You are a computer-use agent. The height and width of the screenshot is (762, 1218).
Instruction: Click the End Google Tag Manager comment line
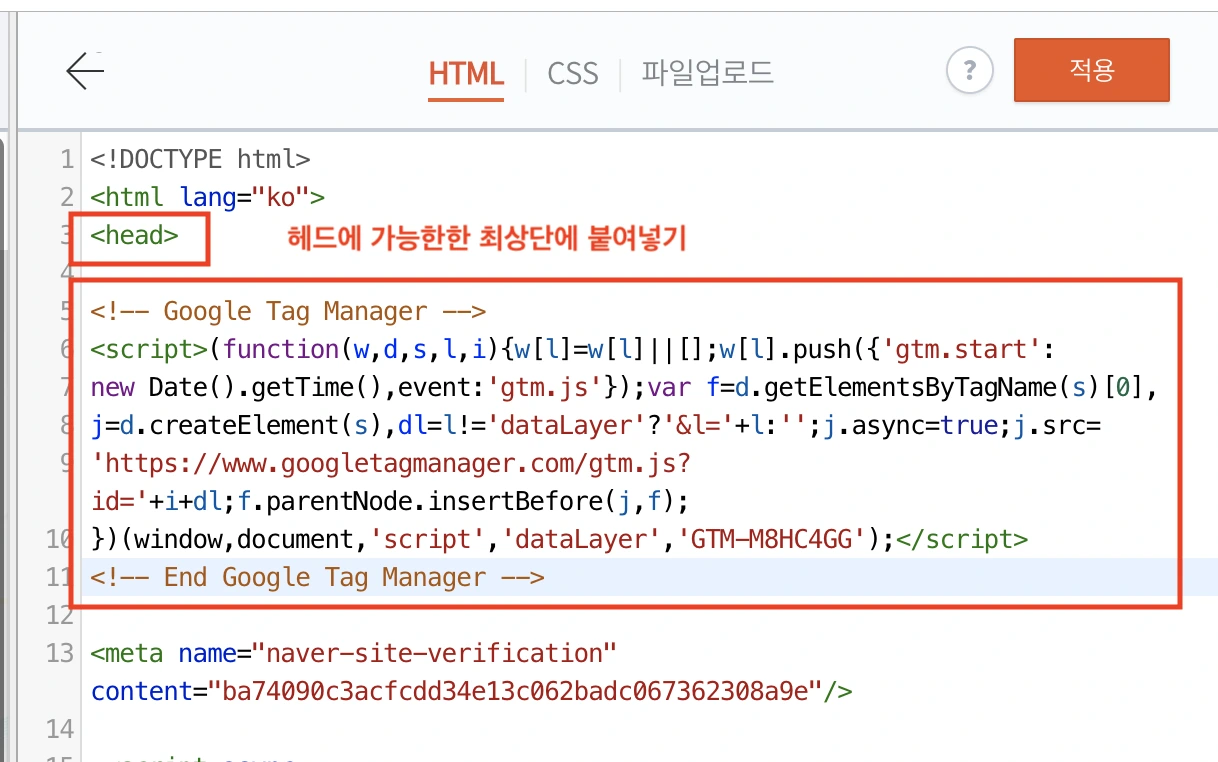(317, 577)
